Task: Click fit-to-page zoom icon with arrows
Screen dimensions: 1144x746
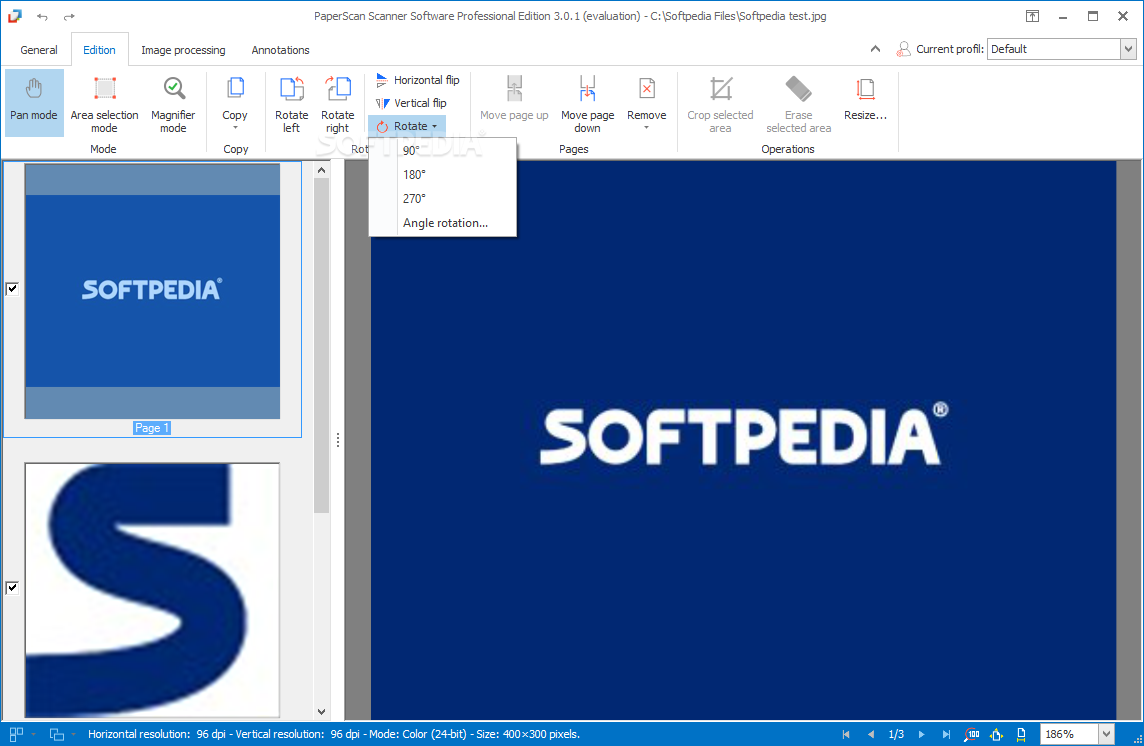Action: 997,734
